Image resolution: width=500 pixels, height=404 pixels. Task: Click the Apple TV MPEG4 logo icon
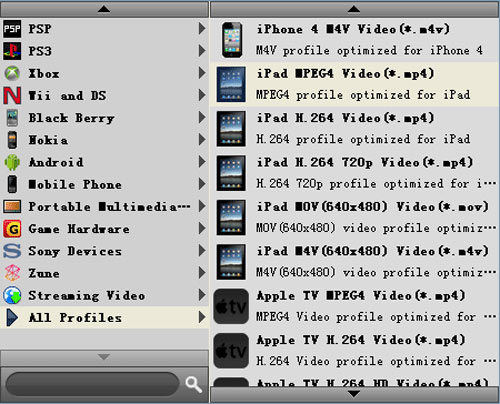point(231,306)
